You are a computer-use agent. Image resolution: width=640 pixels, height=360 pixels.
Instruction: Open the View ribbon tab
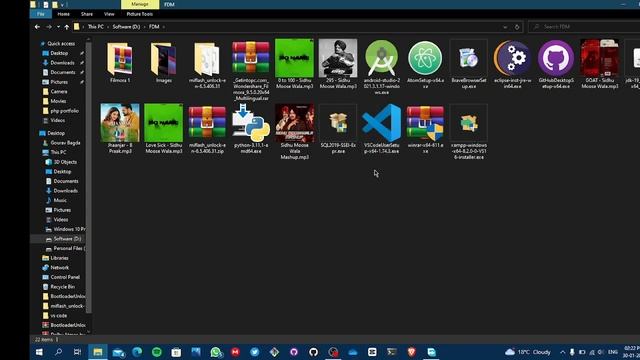(x=109, y=14)
